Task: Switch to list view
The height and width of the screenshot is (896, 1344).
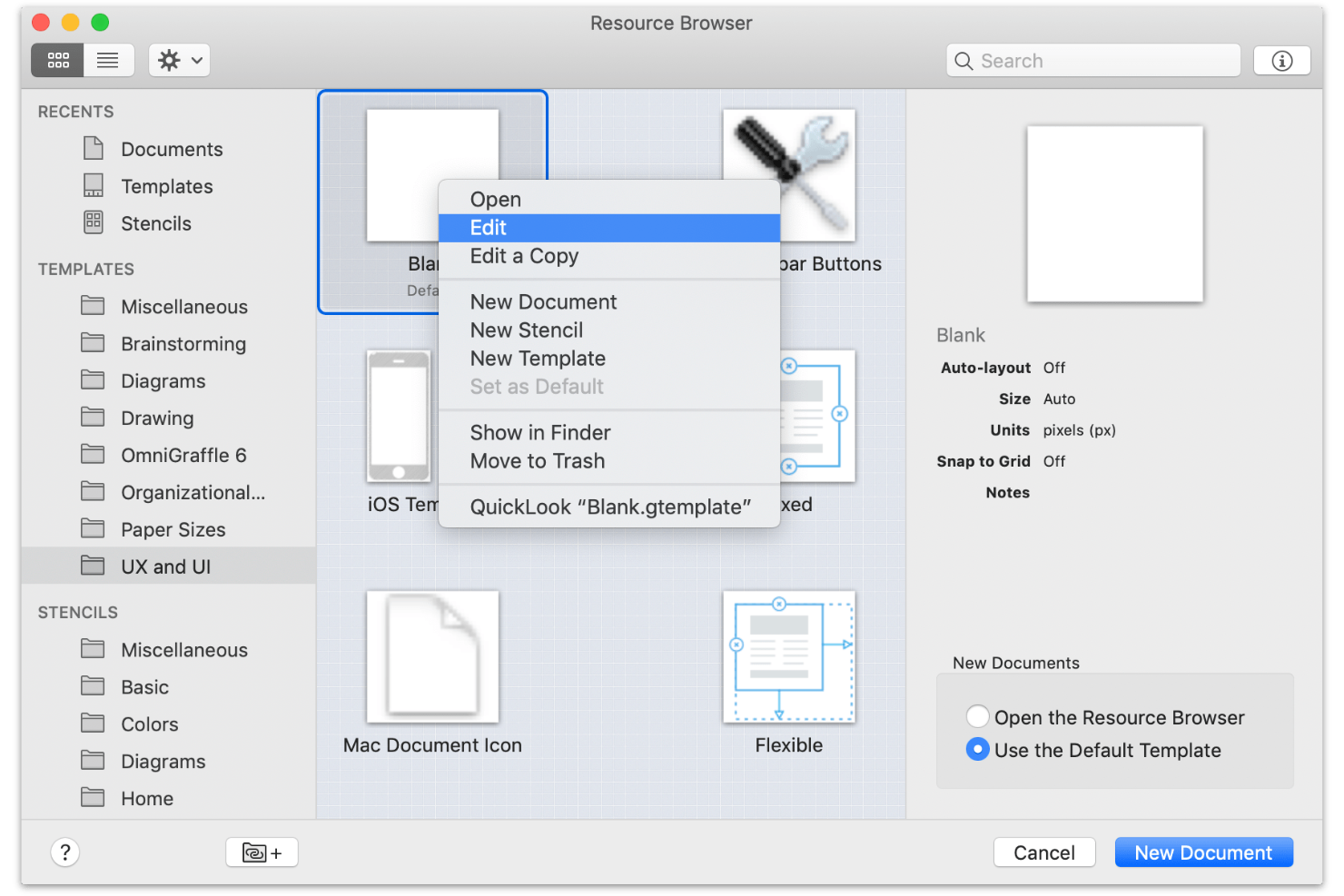Action: 108,61
